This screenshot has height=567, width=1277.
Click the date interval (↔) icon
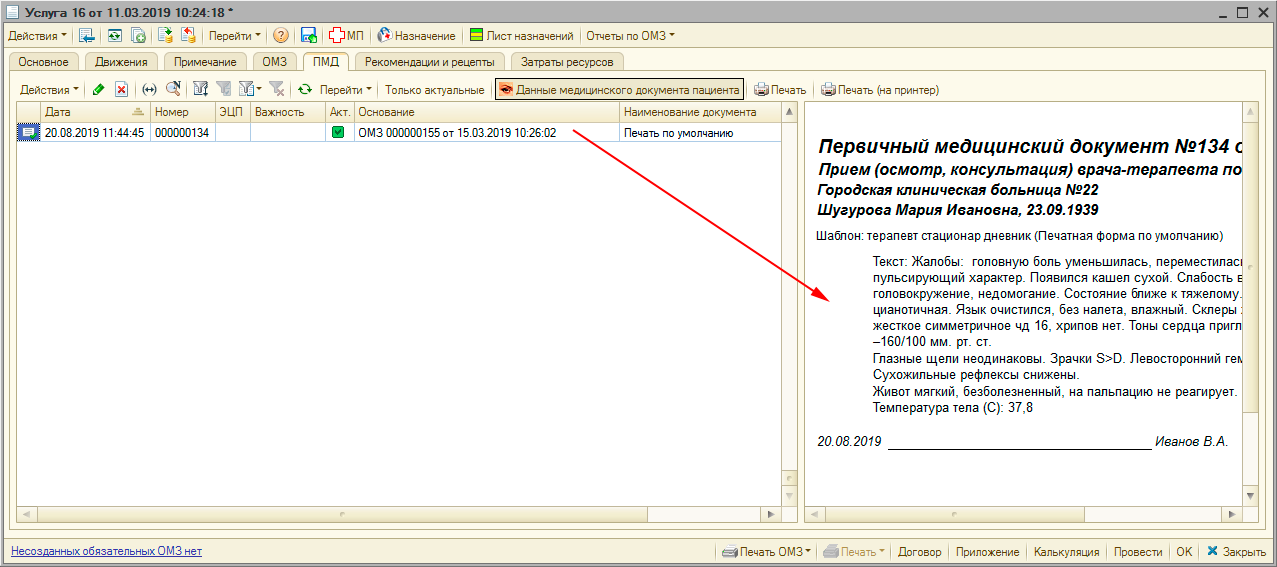(149, 90)
